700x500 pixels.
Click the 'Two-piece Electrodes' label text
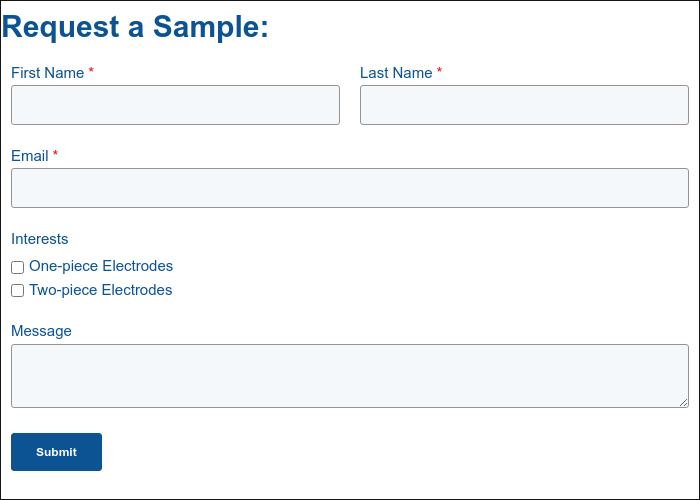(x=101, y=290)
